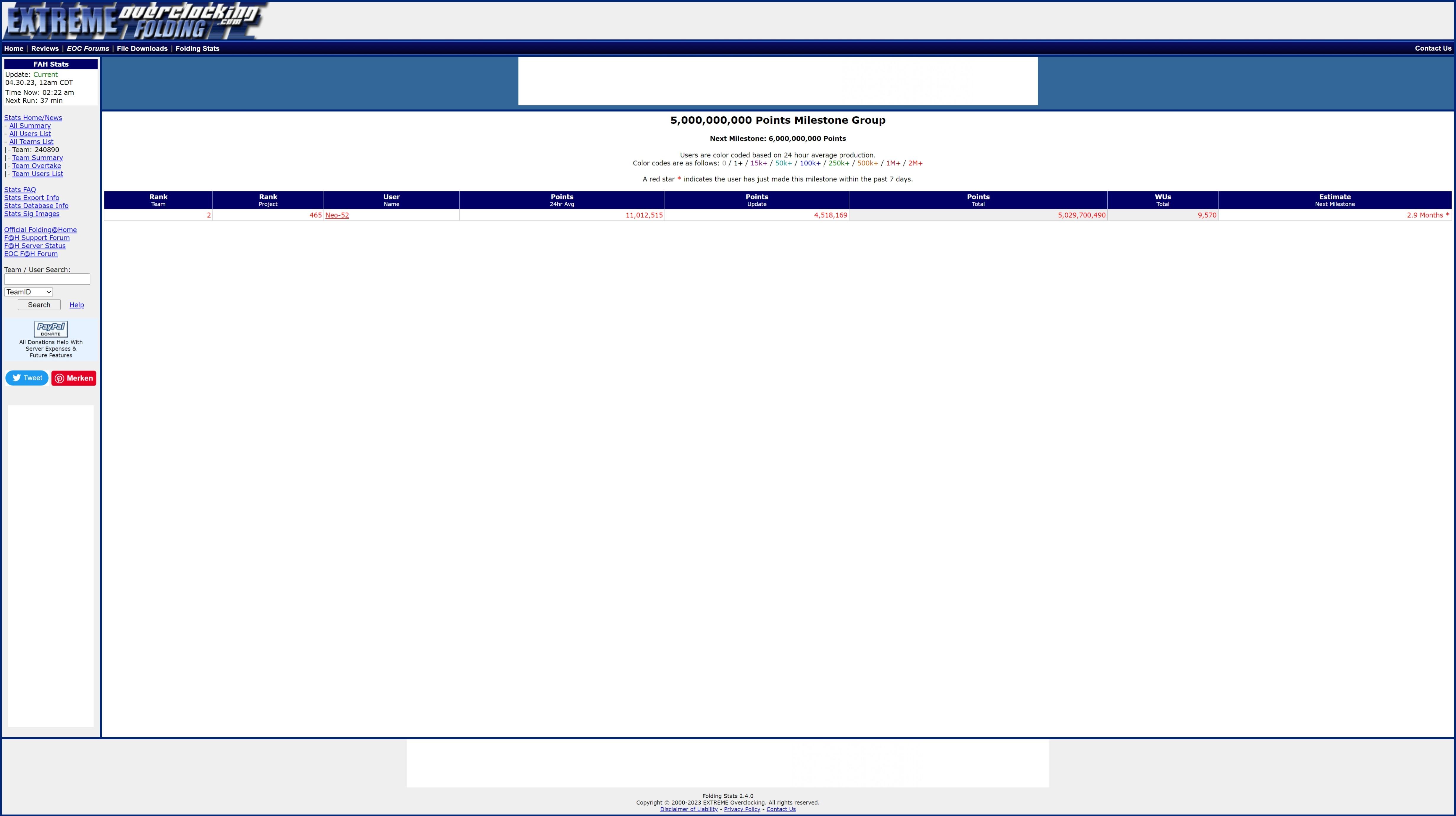The height and width of the screenshot is (816, 1456).
Task: Open the Official Folding@Home link
Action: coord(41,230)
